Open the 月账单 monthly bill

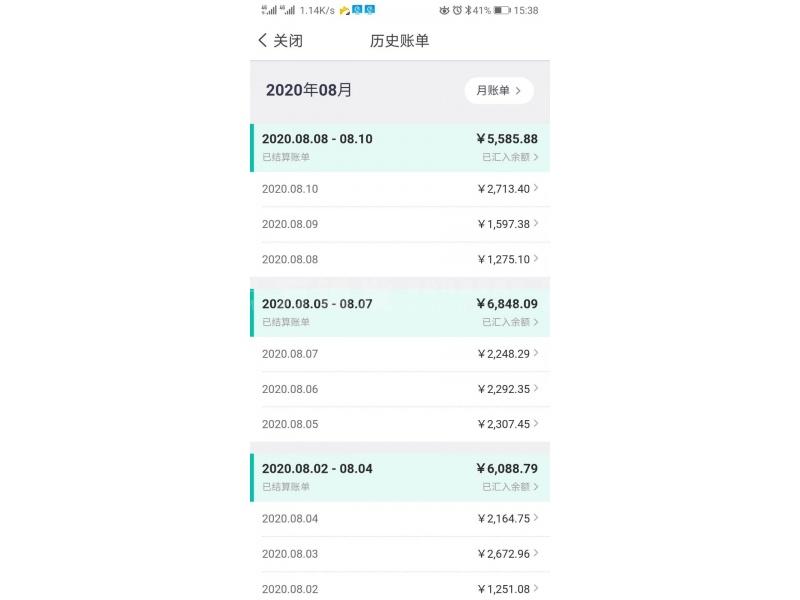(x=498, y=90)
